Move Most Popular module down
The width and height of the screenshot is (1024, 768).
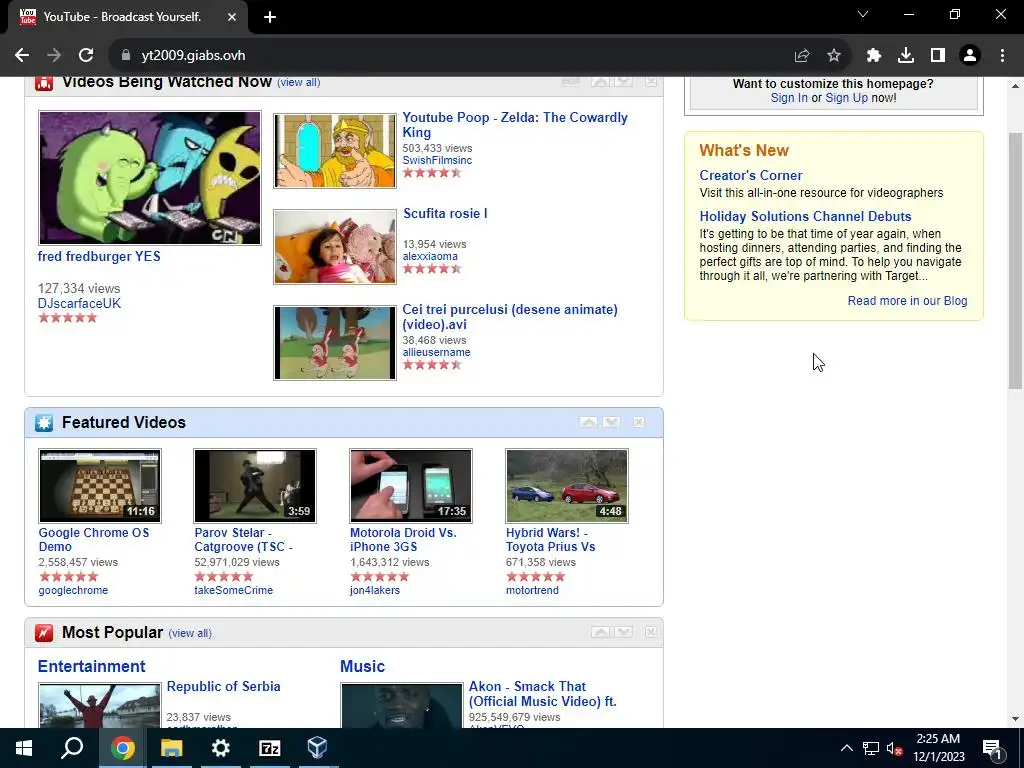[x=624, y=632]
